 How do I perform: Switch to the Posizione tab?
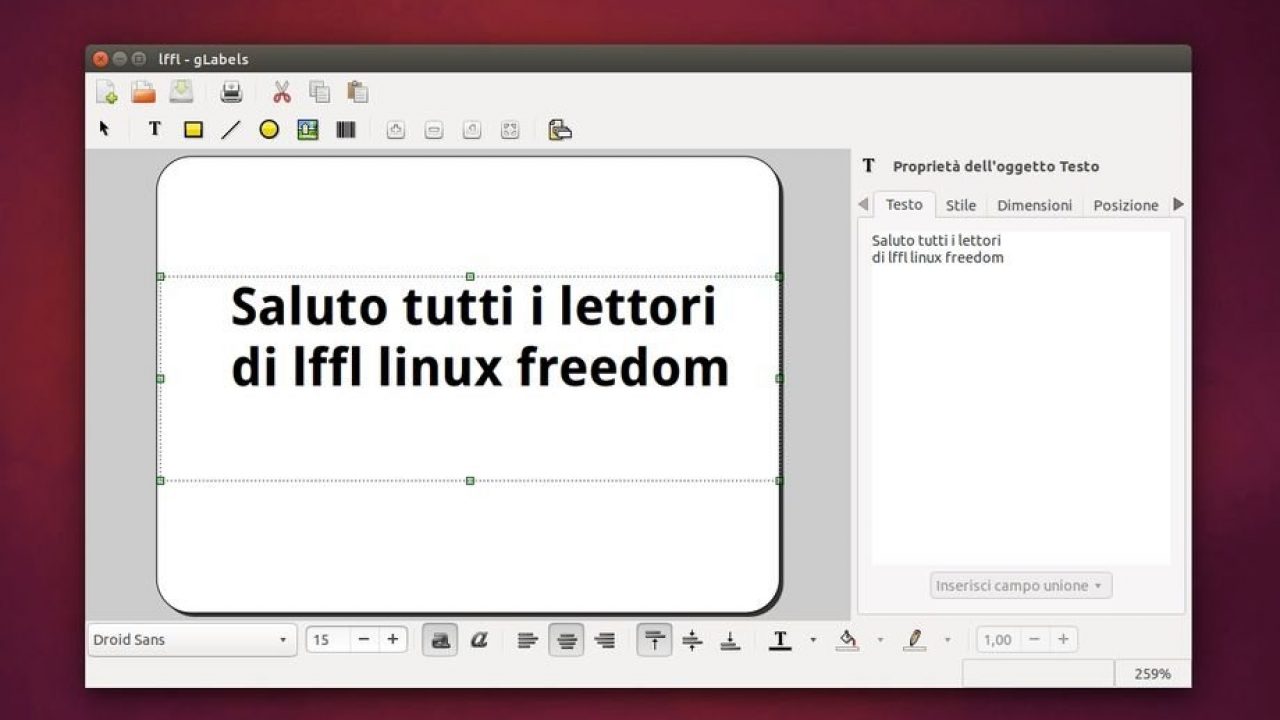(1126, 204)
